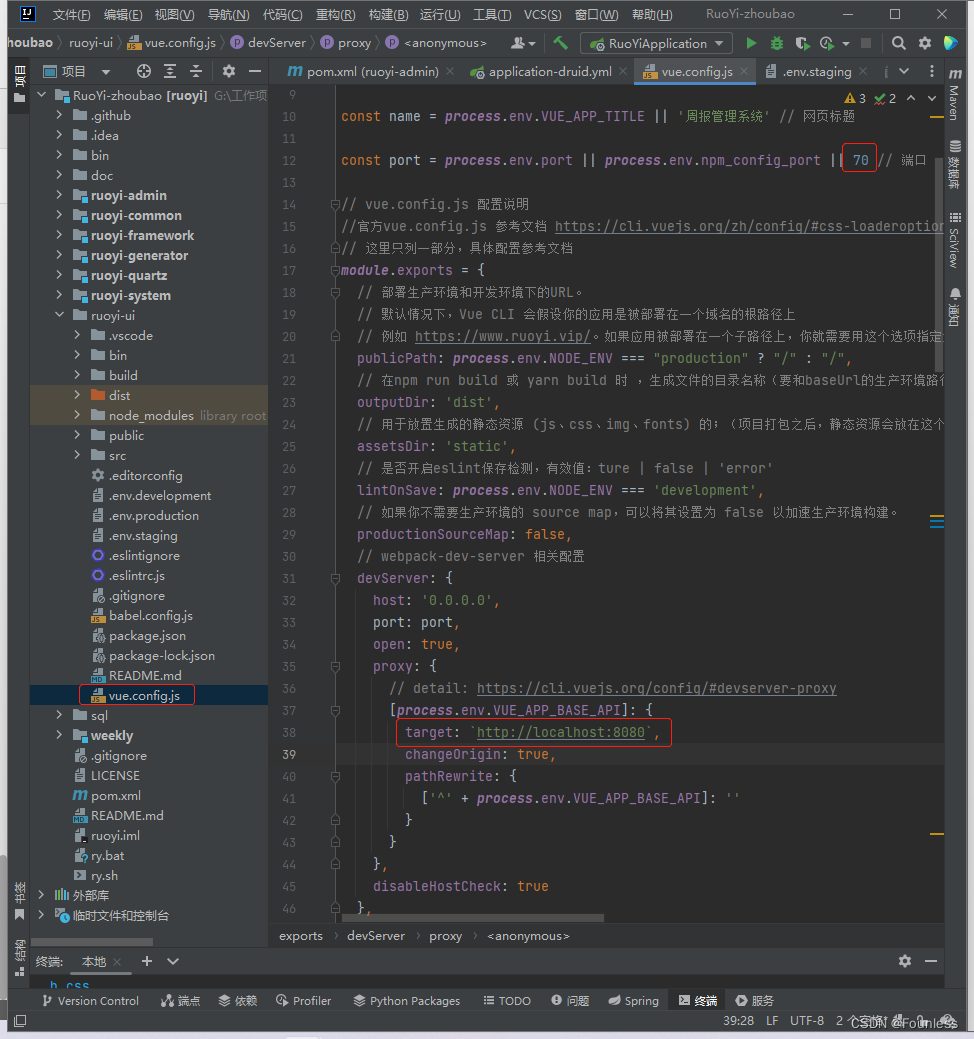
Task: Open project view mode dropdown arrow
Action: pos(105,72)
